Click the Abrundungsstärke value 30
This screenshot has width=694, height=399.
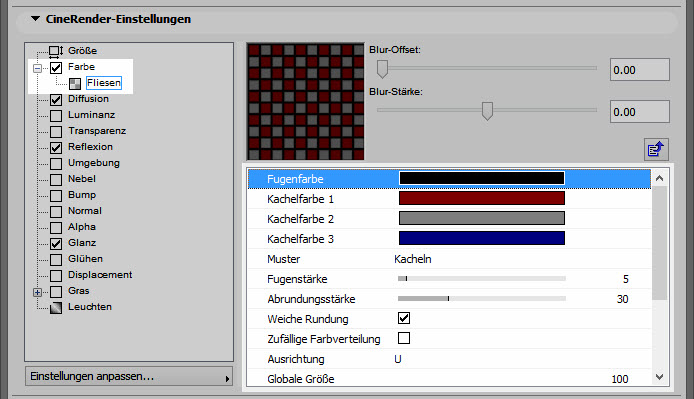622,299
